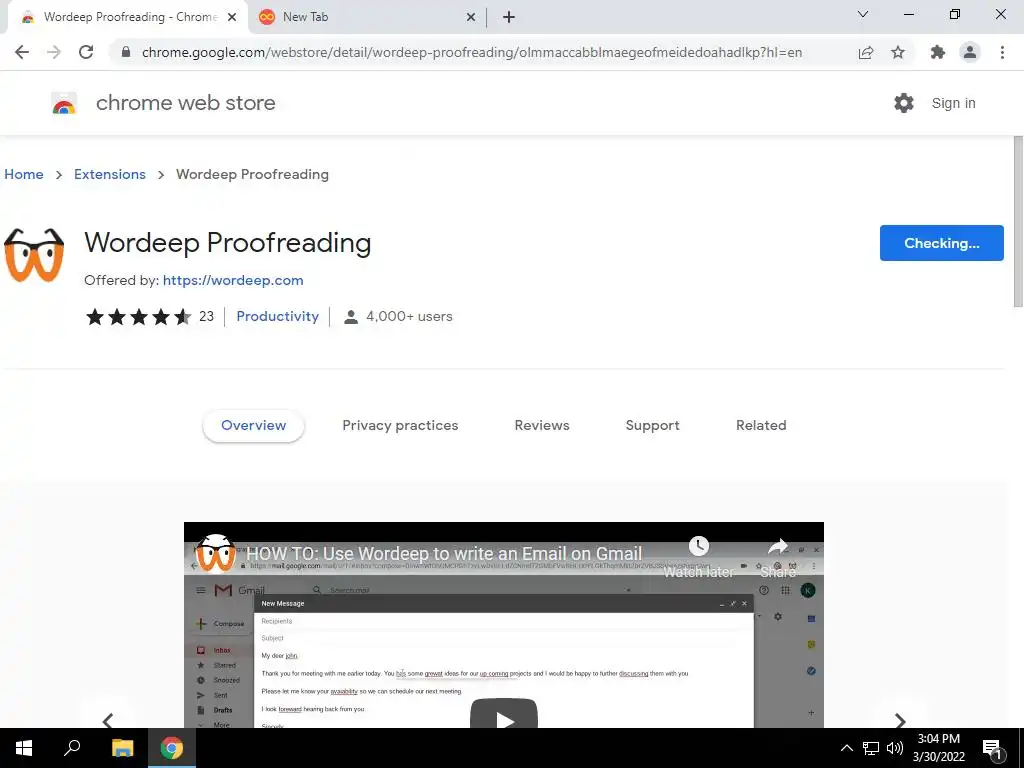Click the Wordeep Proofreading heading
1024x768 pixels.
point(227,243)
